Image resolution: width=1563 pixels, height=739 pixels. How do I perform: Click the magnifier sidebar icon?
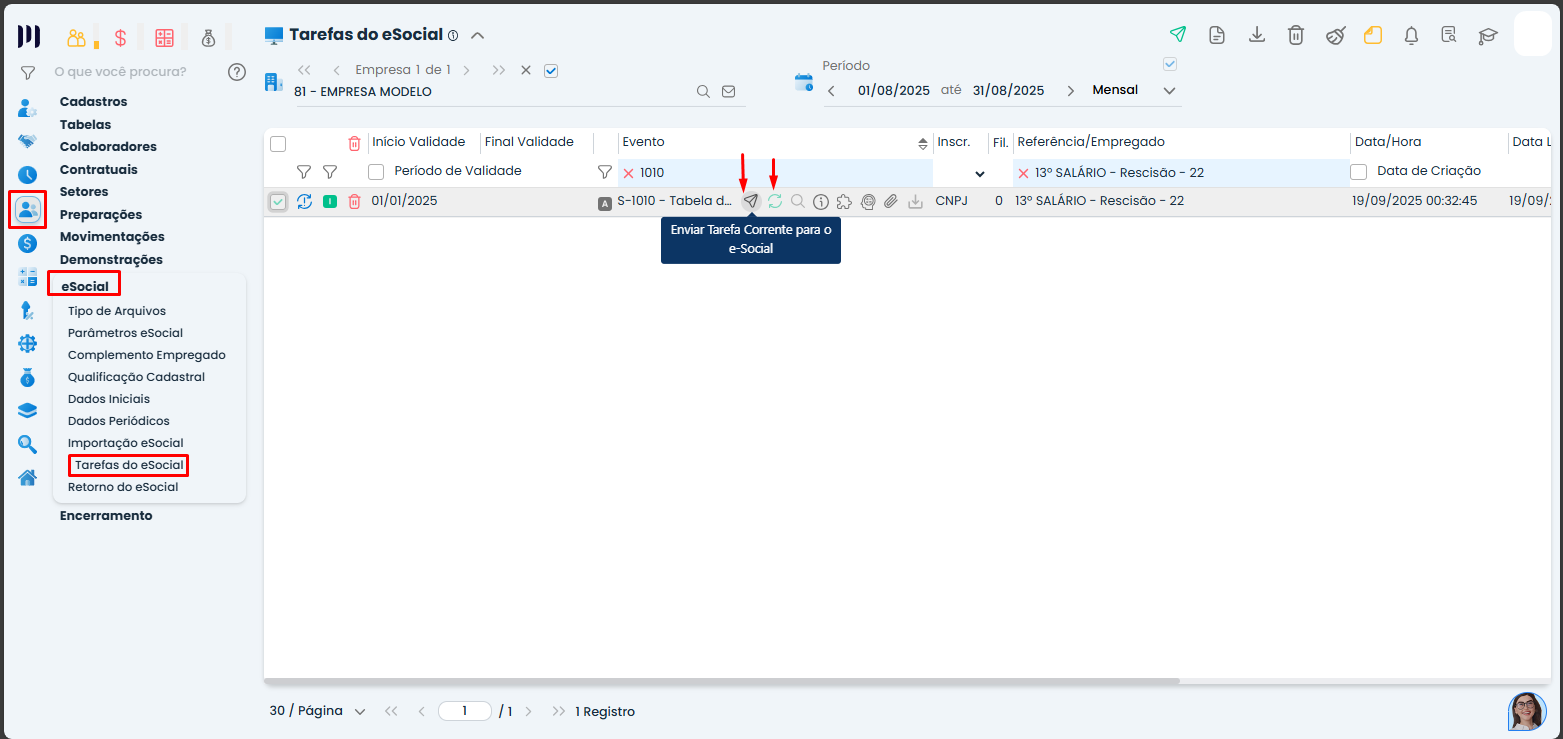click(28, 444)
